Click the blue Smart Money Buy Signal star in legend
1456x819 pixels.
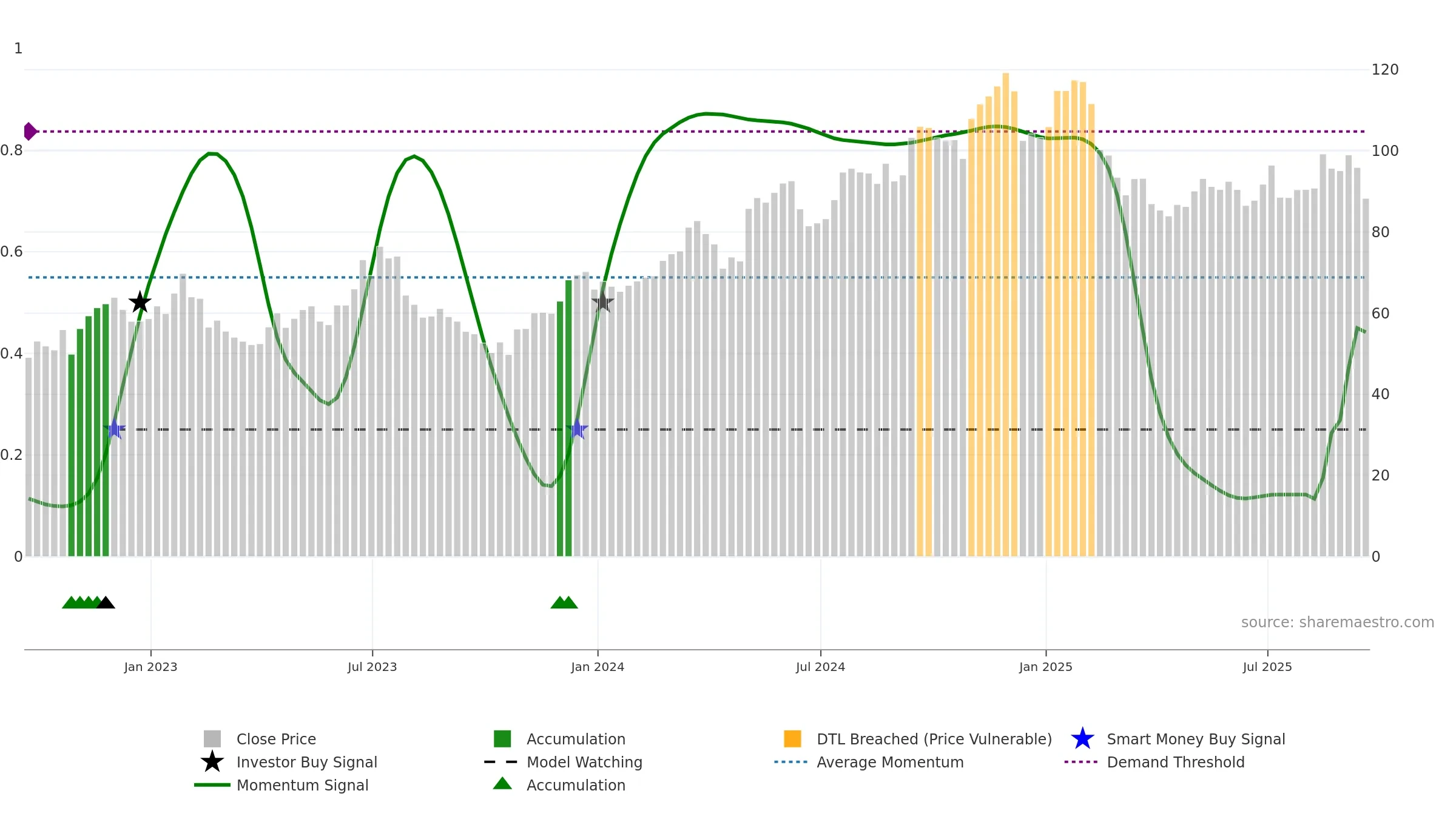1082,738
